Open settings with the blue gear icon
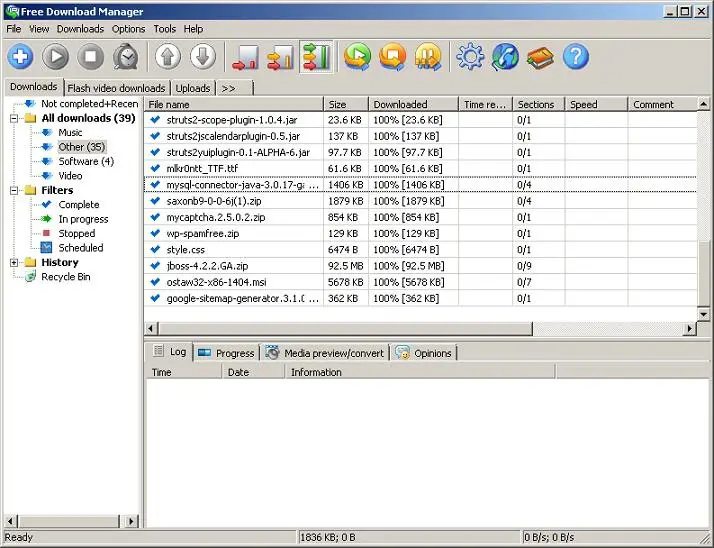Viewport: 714px width, 548px height. (x=470, y=57)
